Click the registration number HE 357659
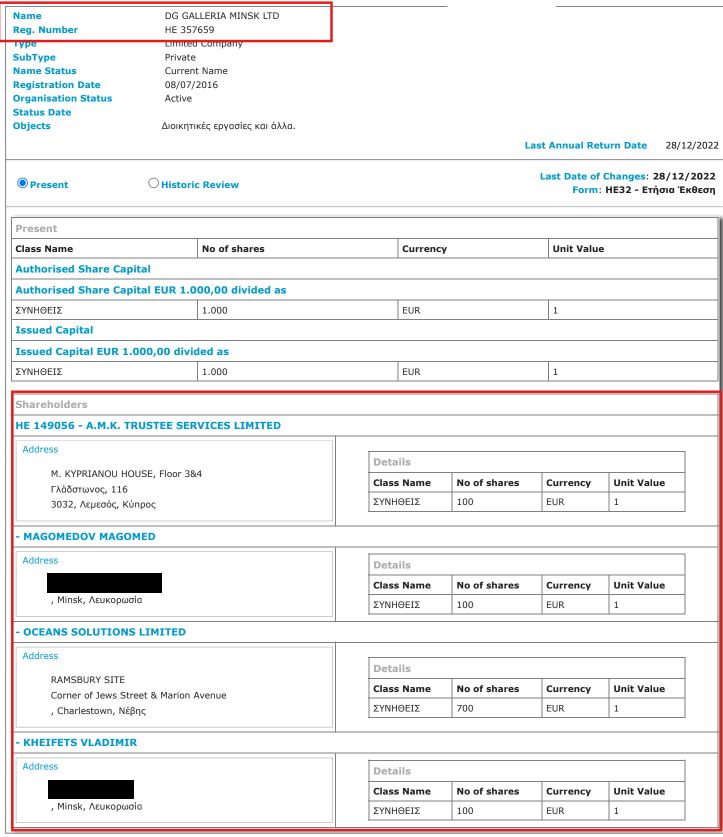This screenshot has height=837, width=723. [189, 30]
